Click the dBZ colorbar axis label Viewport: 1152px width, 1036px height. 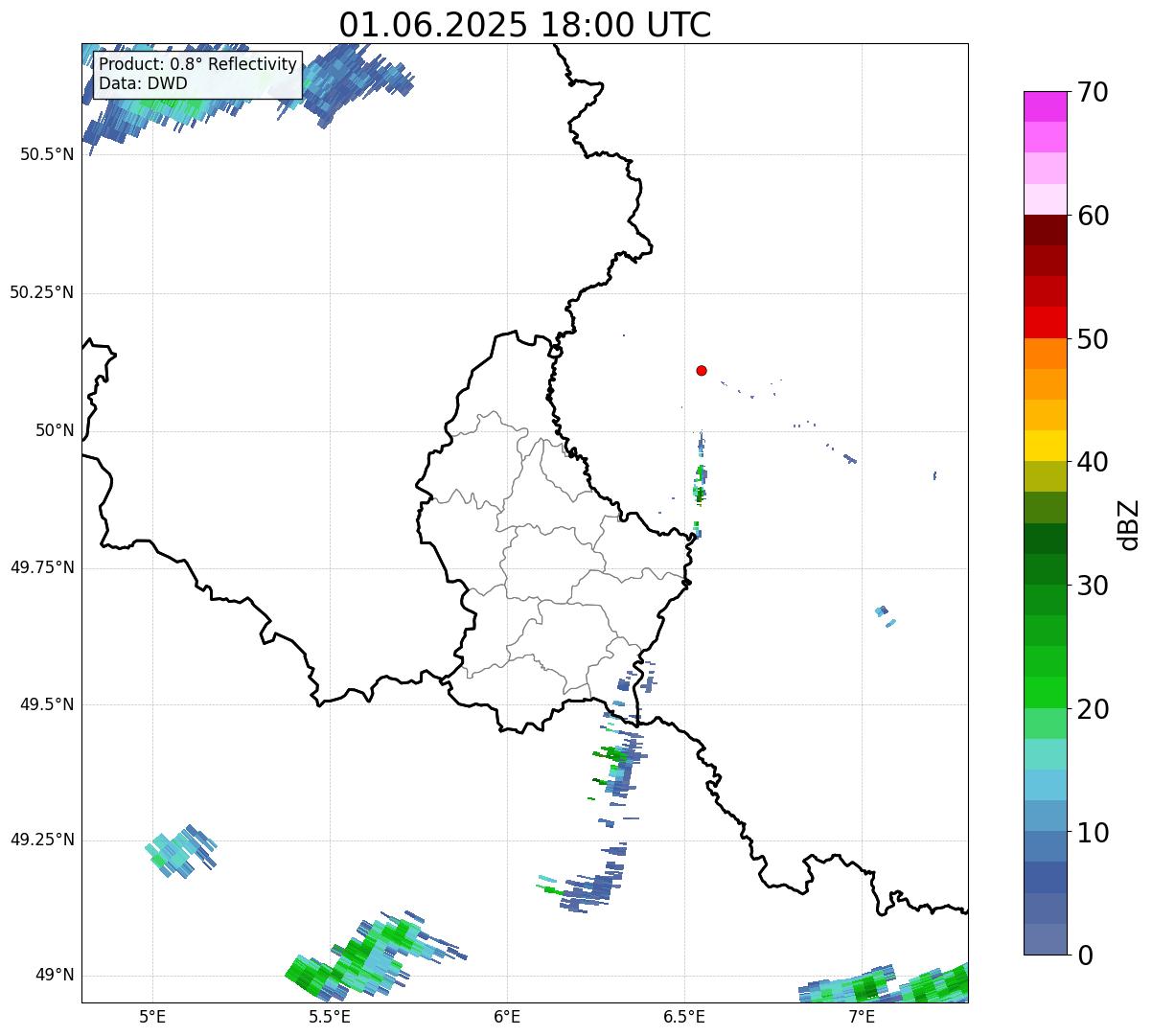[x=1130, y=523]
